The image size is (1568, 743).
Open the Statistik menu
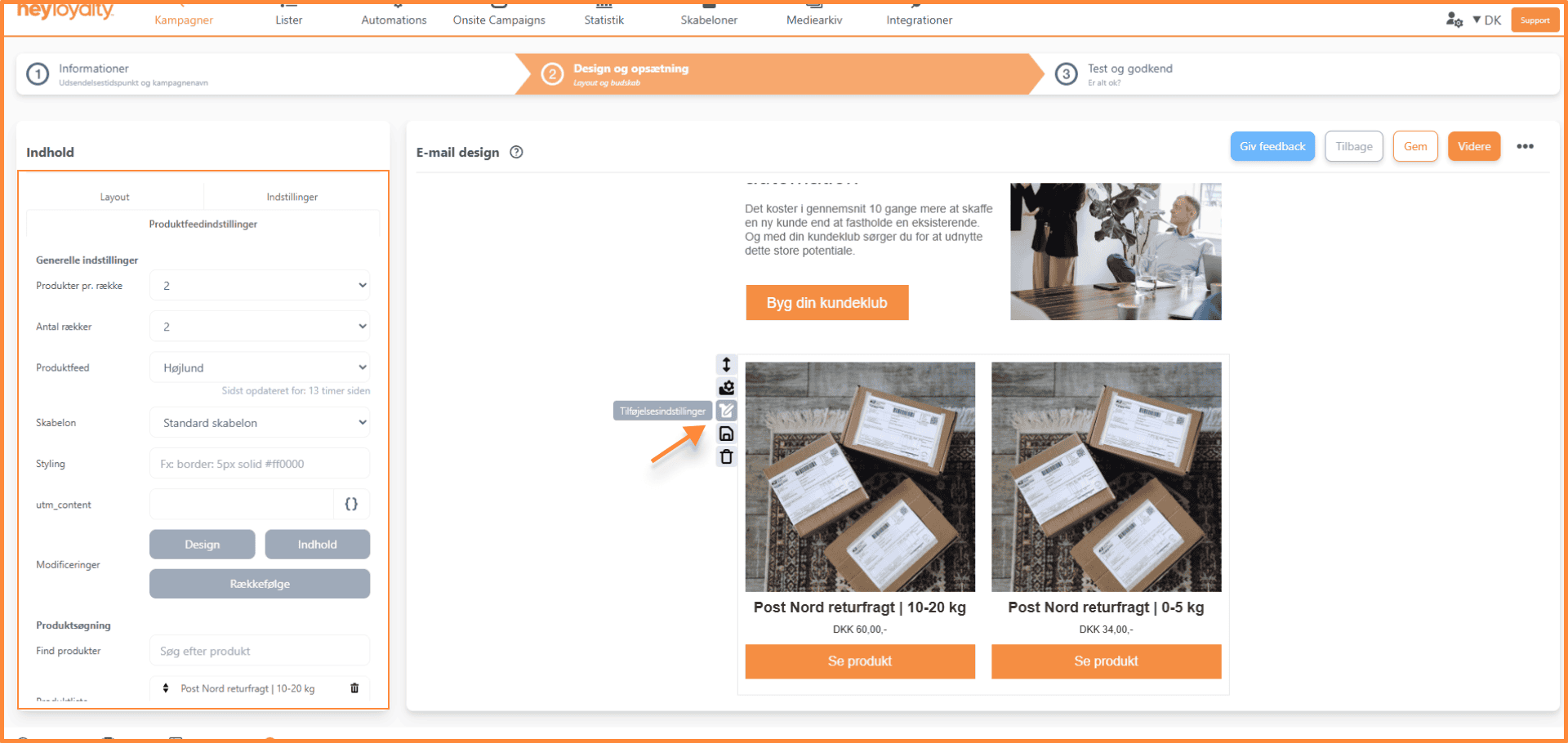[604, 20]
